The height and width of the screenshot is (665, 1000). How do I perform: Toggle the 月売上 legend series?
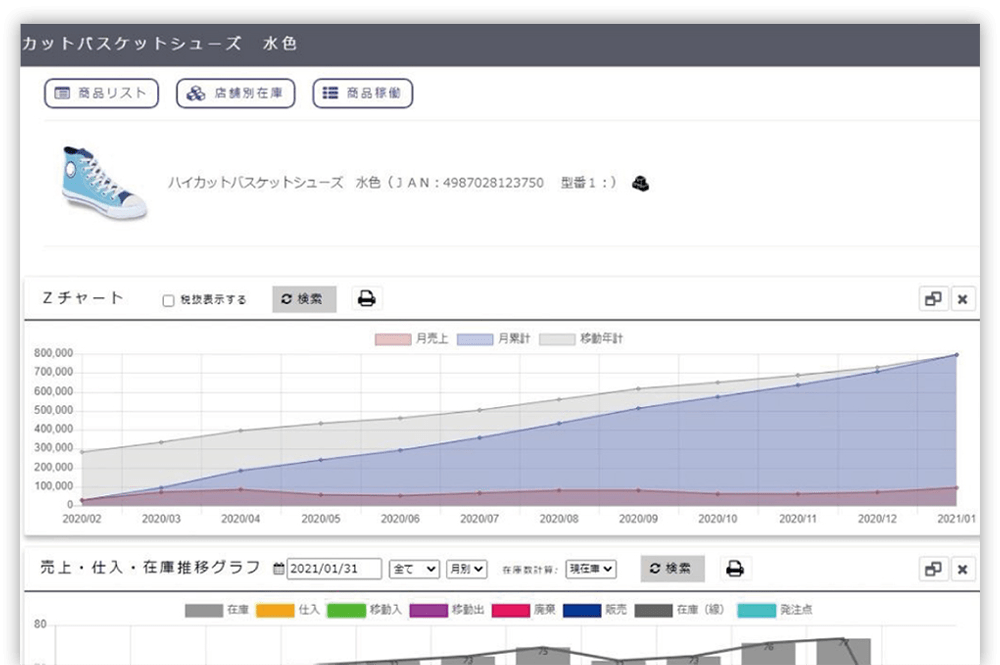tap(393, 340)
